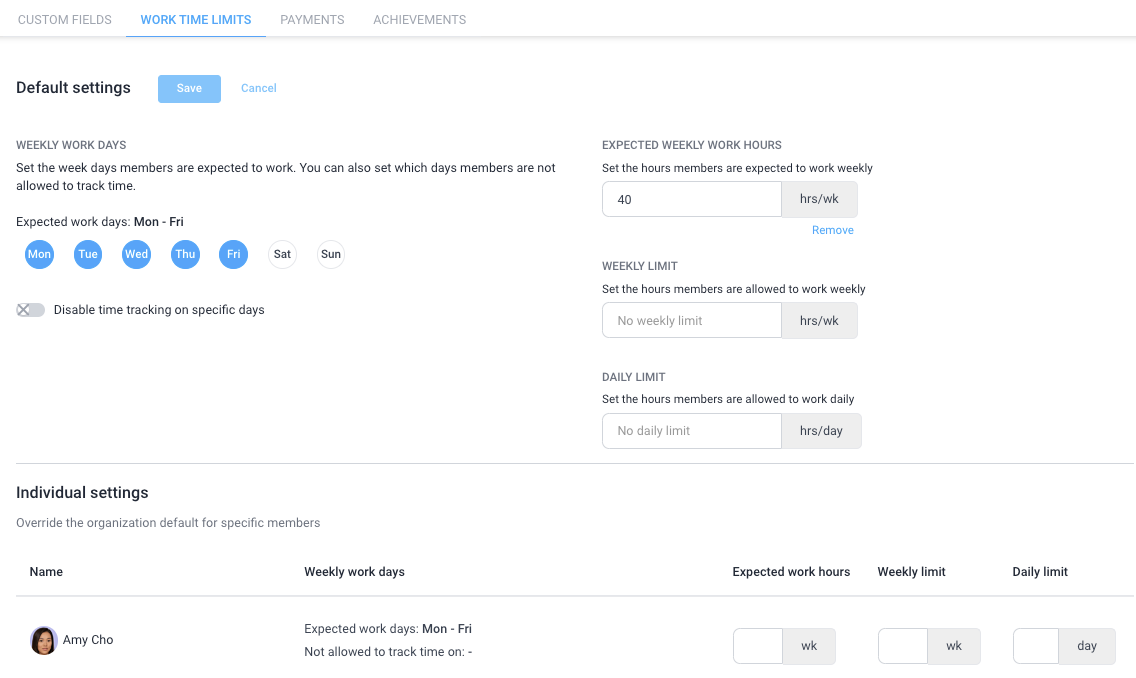
Task: Turn on Disable time tracking switch
Action: (30, 310)
